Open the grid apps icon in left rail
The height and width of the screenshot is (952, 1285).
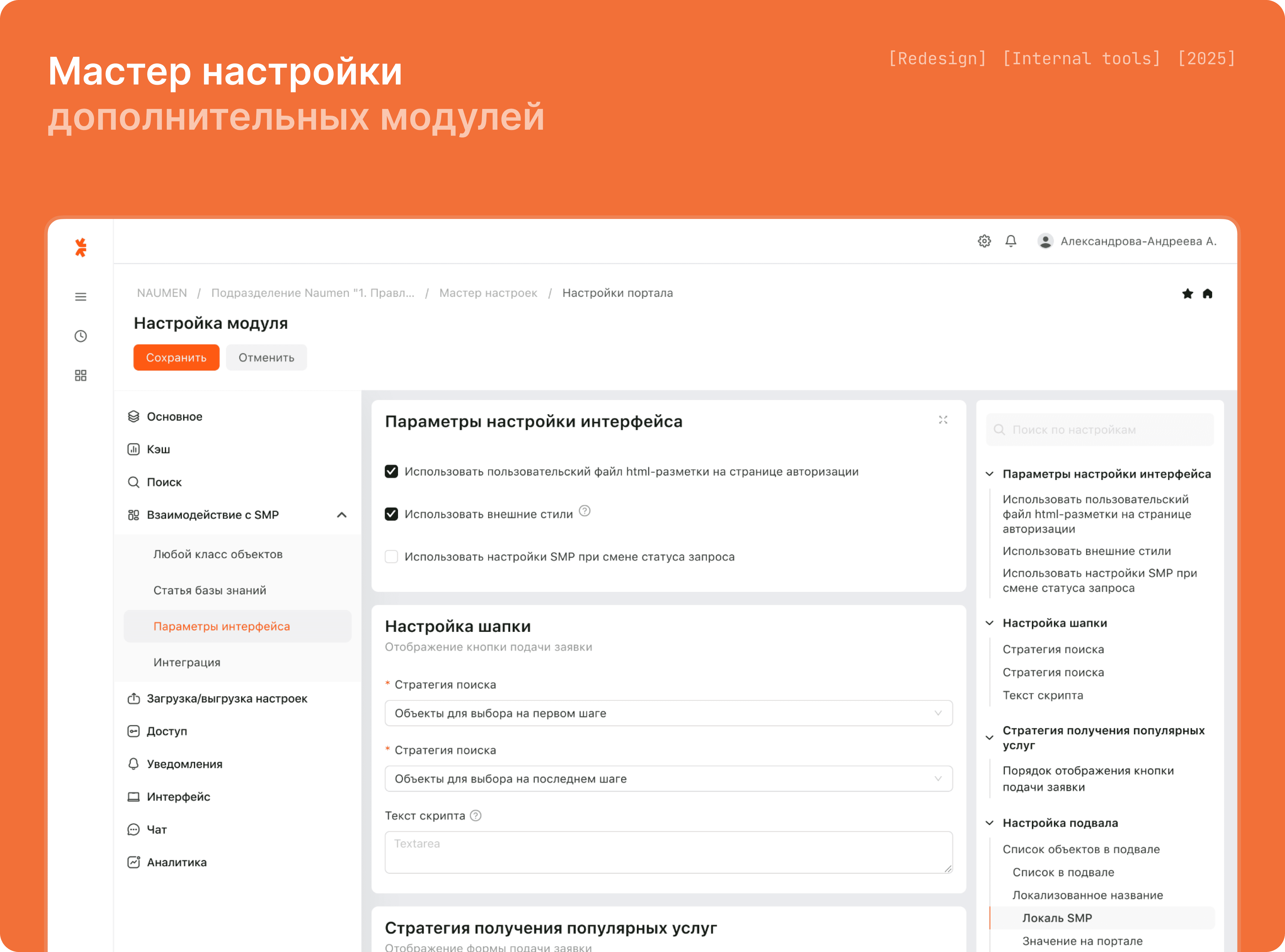81,376
